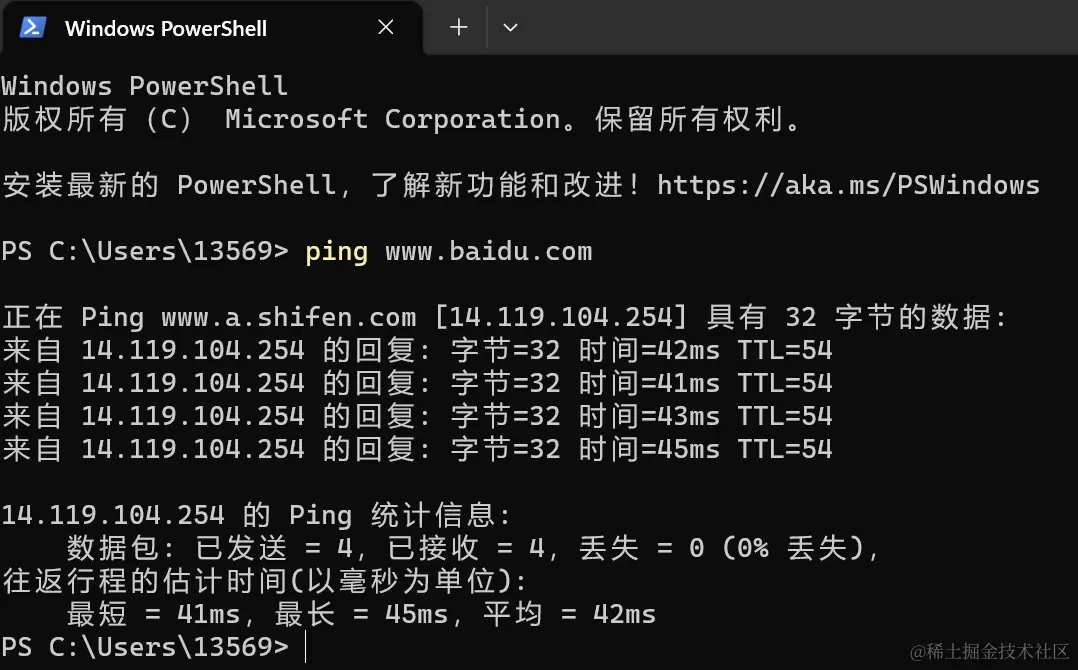Viewport: 1078px width, 670px height.
Task: Click the 时间=42ms reply line
Action: [x=417, y=350]
